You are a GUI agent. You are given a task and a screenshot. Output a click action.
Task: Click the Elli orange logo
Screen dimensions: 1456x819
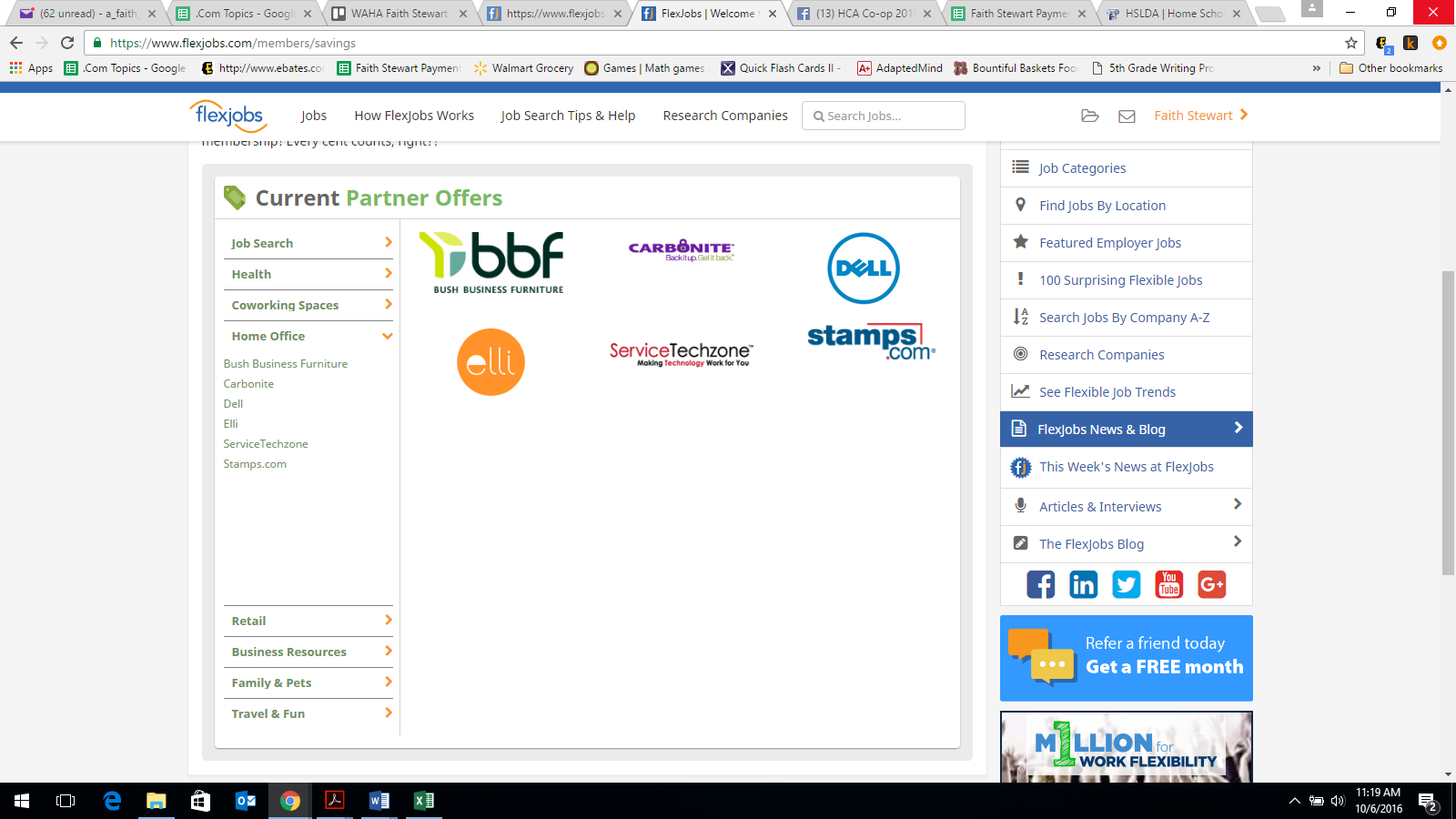tap(490, 362)
